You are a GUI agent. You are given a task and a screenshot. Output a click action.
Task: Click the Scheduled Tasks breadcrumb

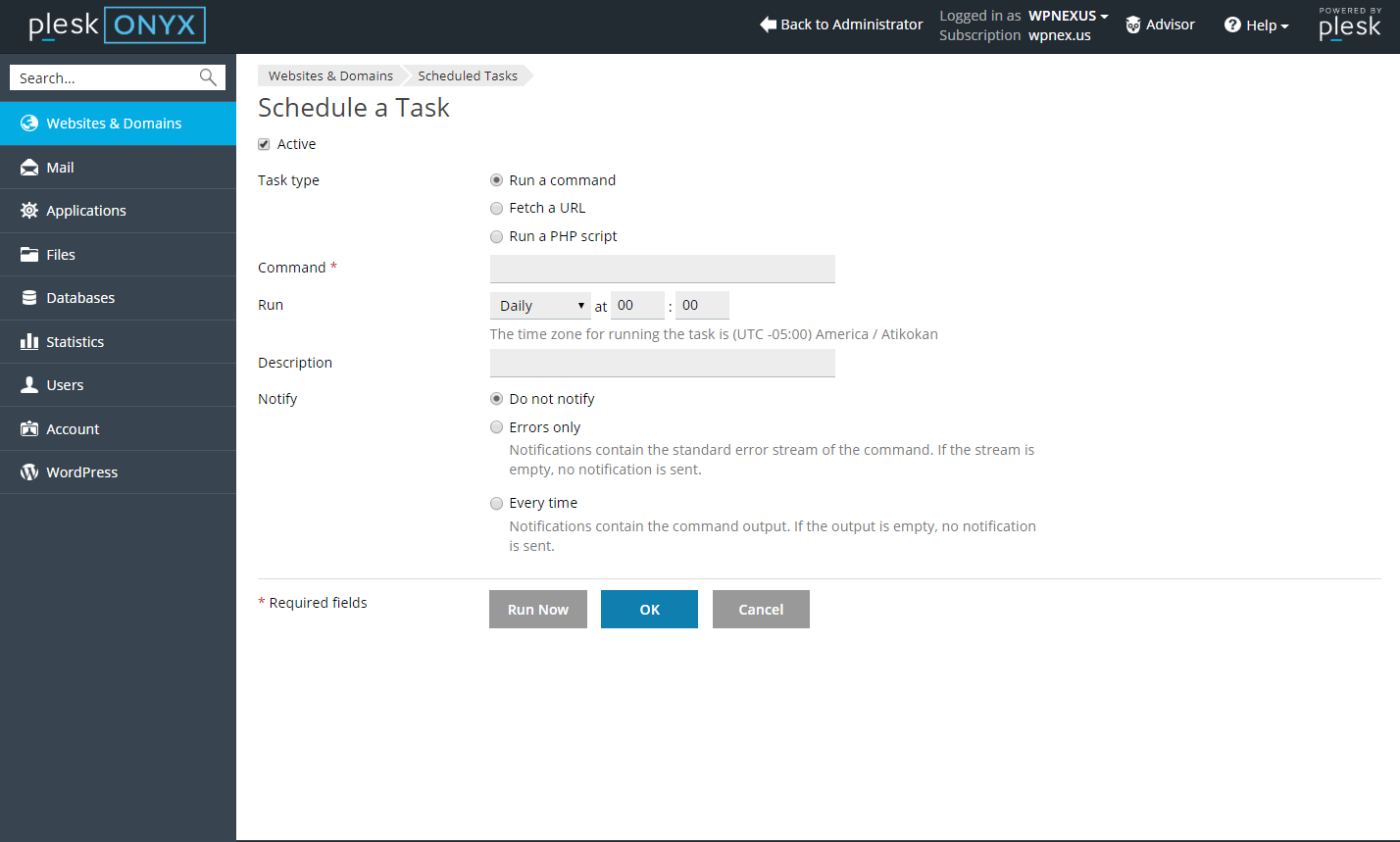(468, 75)
